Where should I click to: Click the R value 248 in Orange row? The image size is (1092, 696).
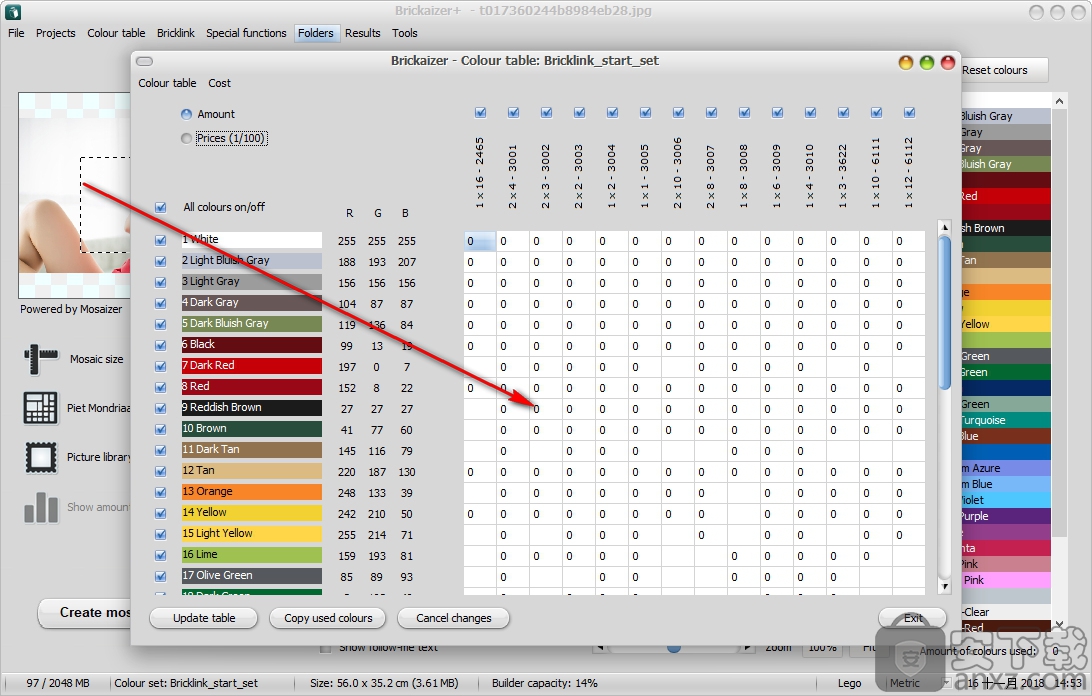pyautogui.click(x=347, y=493)
